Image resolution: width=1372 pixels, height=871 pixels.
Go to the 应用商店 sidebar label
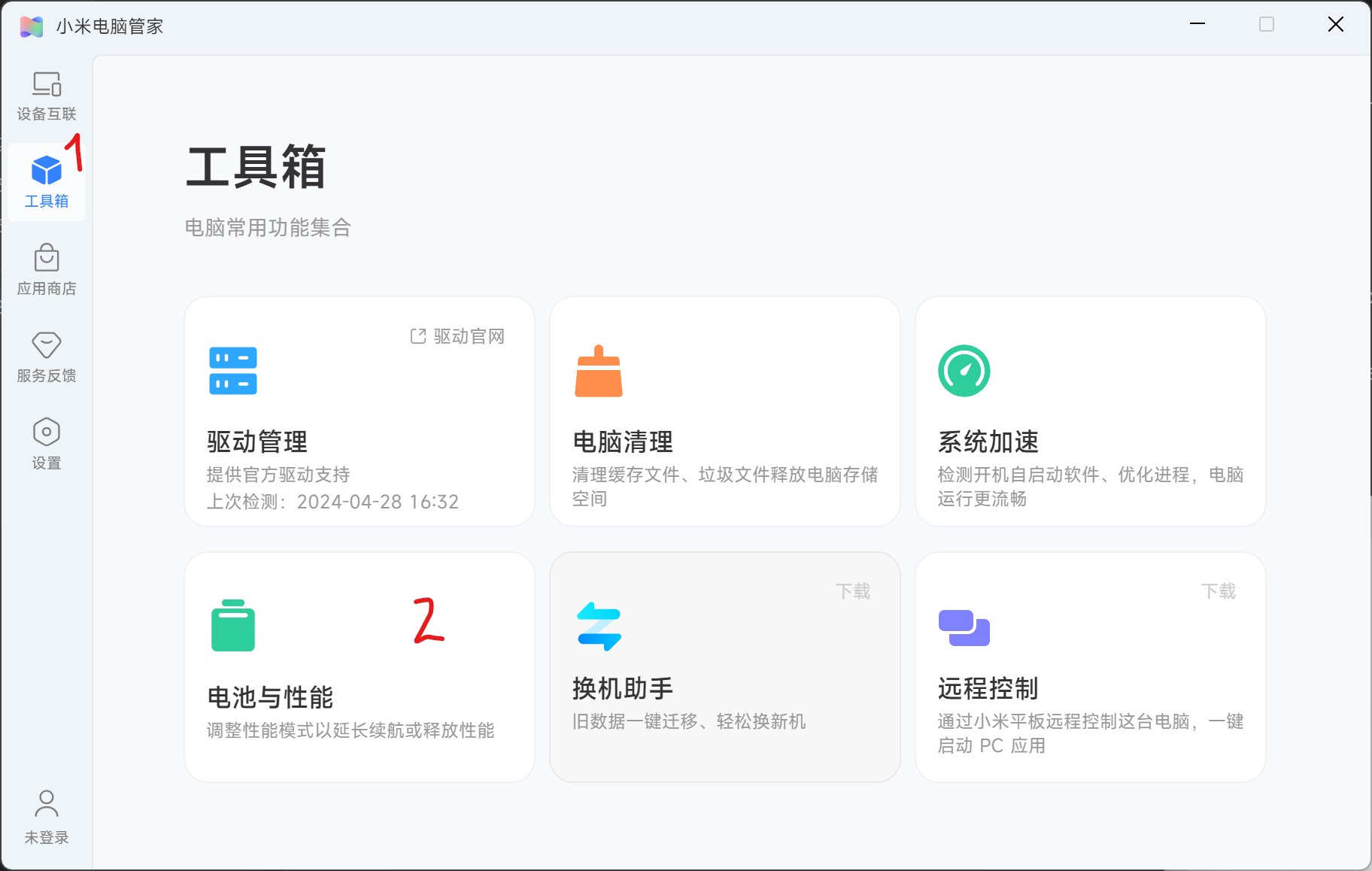coord(47,289)
